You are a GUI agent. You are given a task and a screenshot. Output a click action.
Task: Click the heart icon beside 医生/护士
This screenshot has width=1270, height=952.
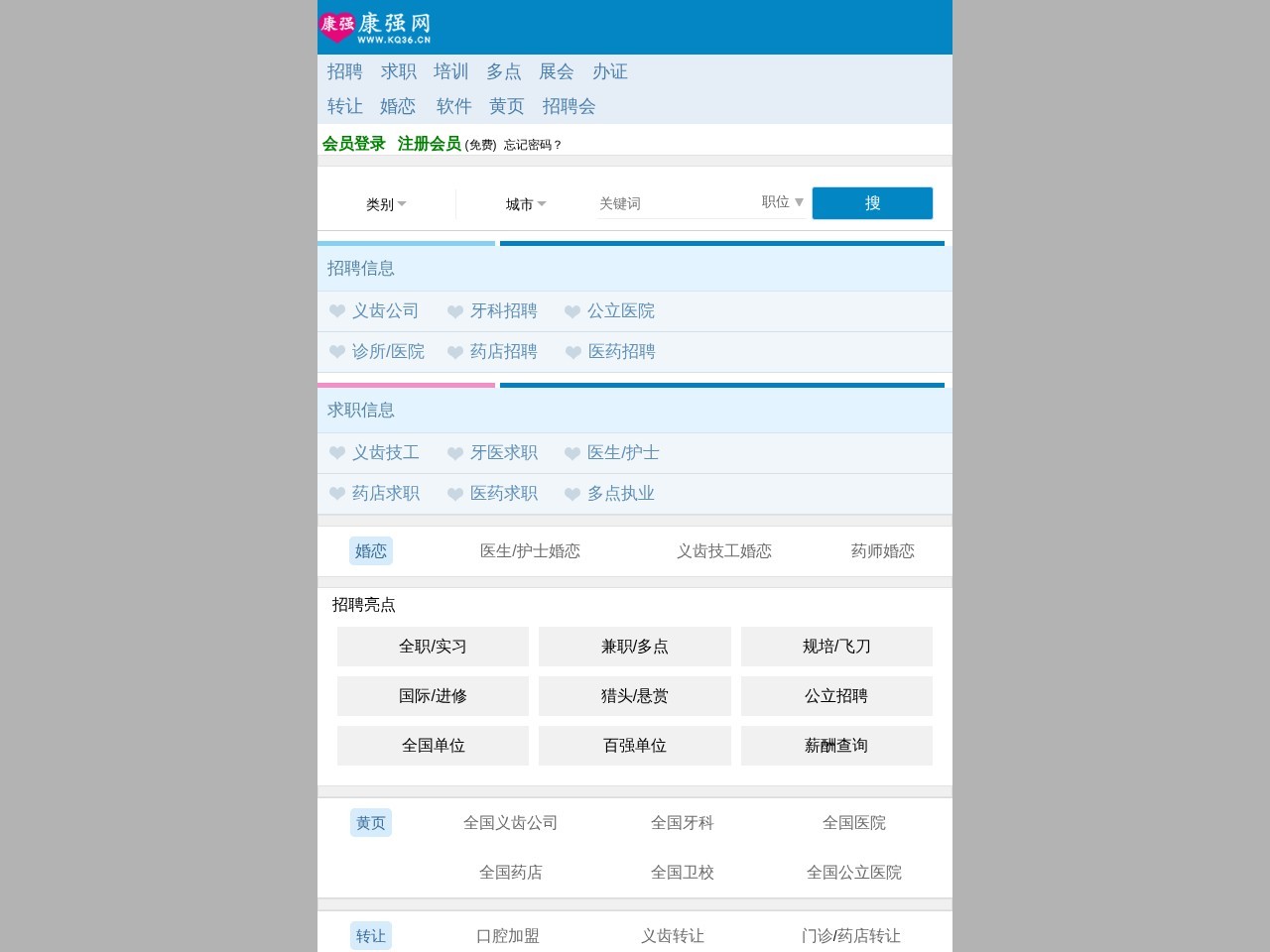click(x=572, y=452)
